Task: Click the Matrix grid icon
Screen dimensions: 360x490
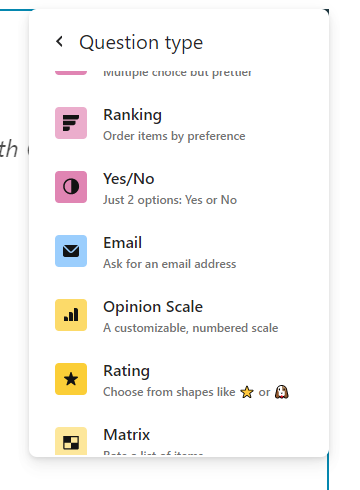Action: click(x=71, y=441)
